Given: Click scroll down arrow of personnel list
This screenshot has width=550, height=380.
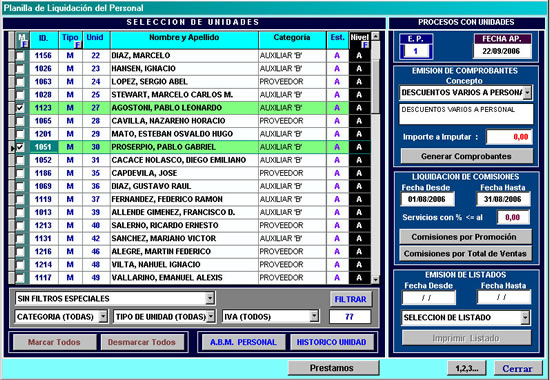Looking at the screenshot, I should click(x=375, y=280).
